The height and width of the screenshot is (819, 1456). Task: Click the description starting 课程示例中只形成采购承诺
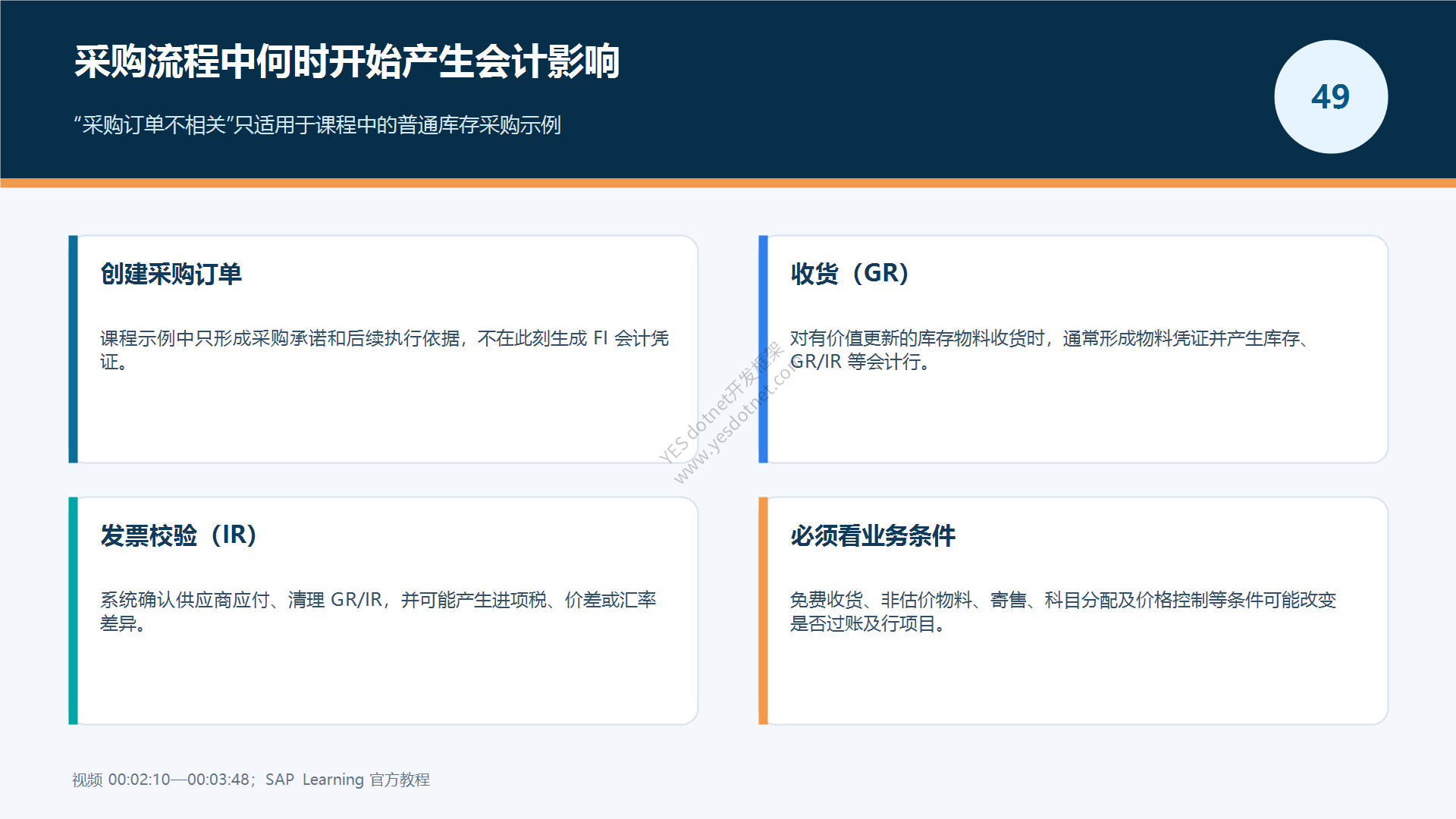(384, 350)
